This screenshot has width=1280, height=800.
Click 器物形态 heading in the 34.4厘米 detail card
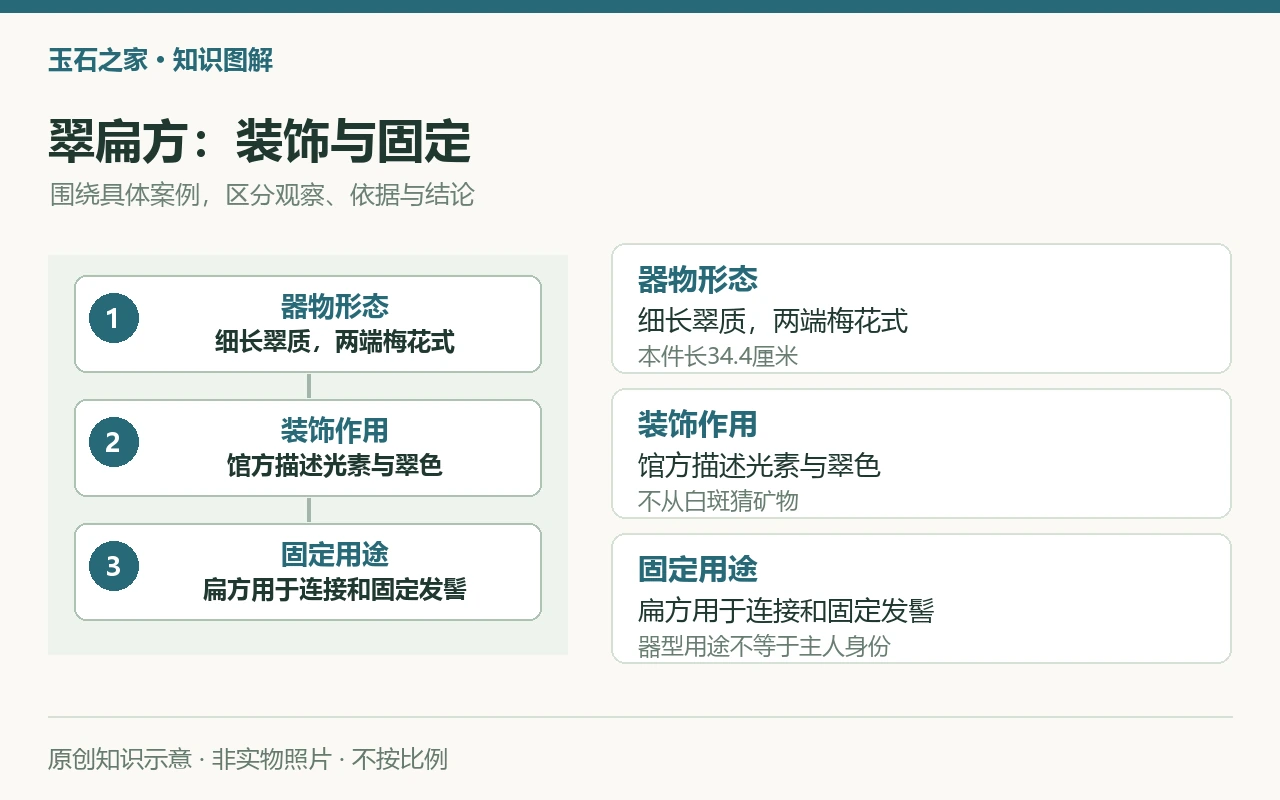click(698, 279)
